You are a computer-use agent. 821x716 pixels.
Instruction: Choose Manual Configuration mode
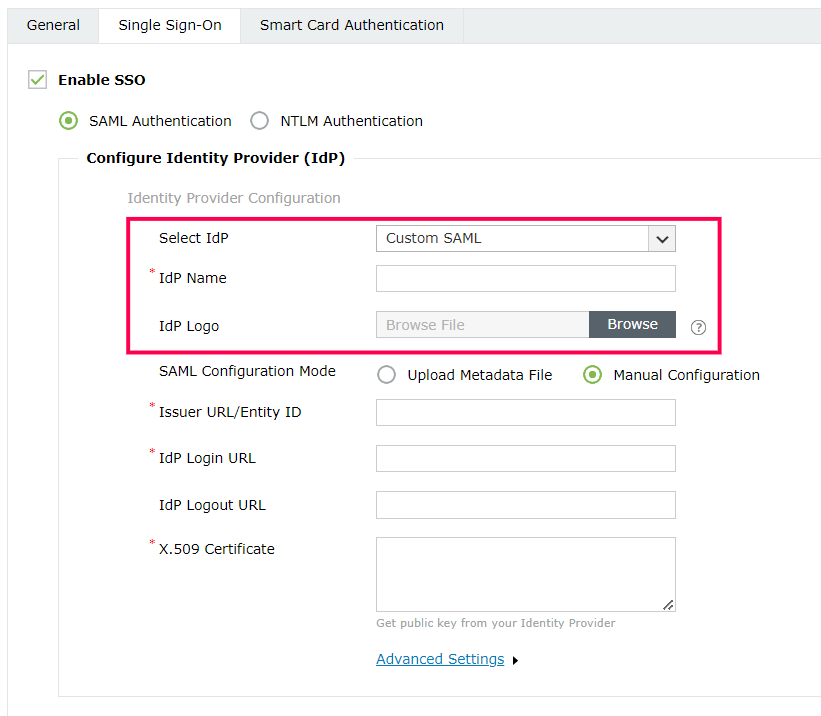[592, 375]
